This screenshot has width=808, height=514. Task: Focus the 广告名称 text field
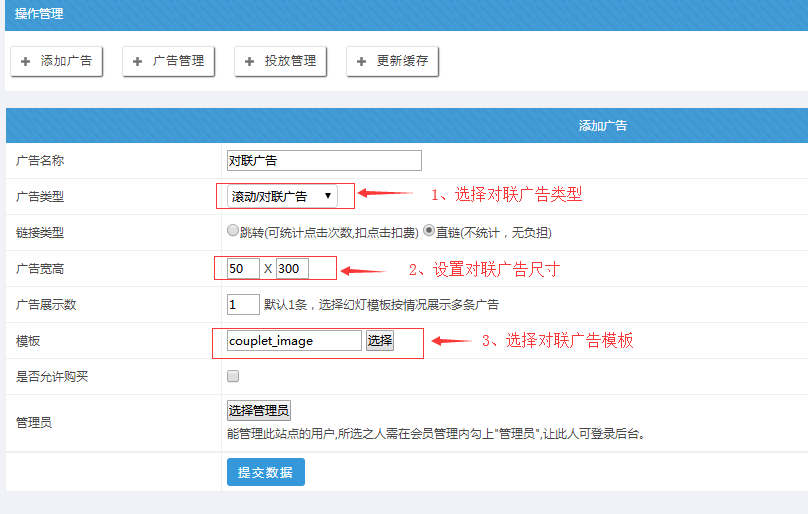tap(324, 160)
